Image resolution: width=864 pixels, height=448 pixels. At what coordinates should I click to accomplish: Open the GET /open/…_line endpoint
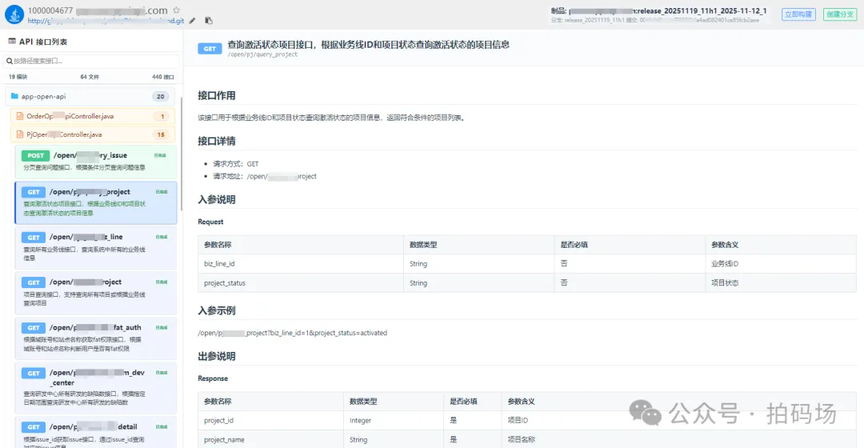coord(95,247)
